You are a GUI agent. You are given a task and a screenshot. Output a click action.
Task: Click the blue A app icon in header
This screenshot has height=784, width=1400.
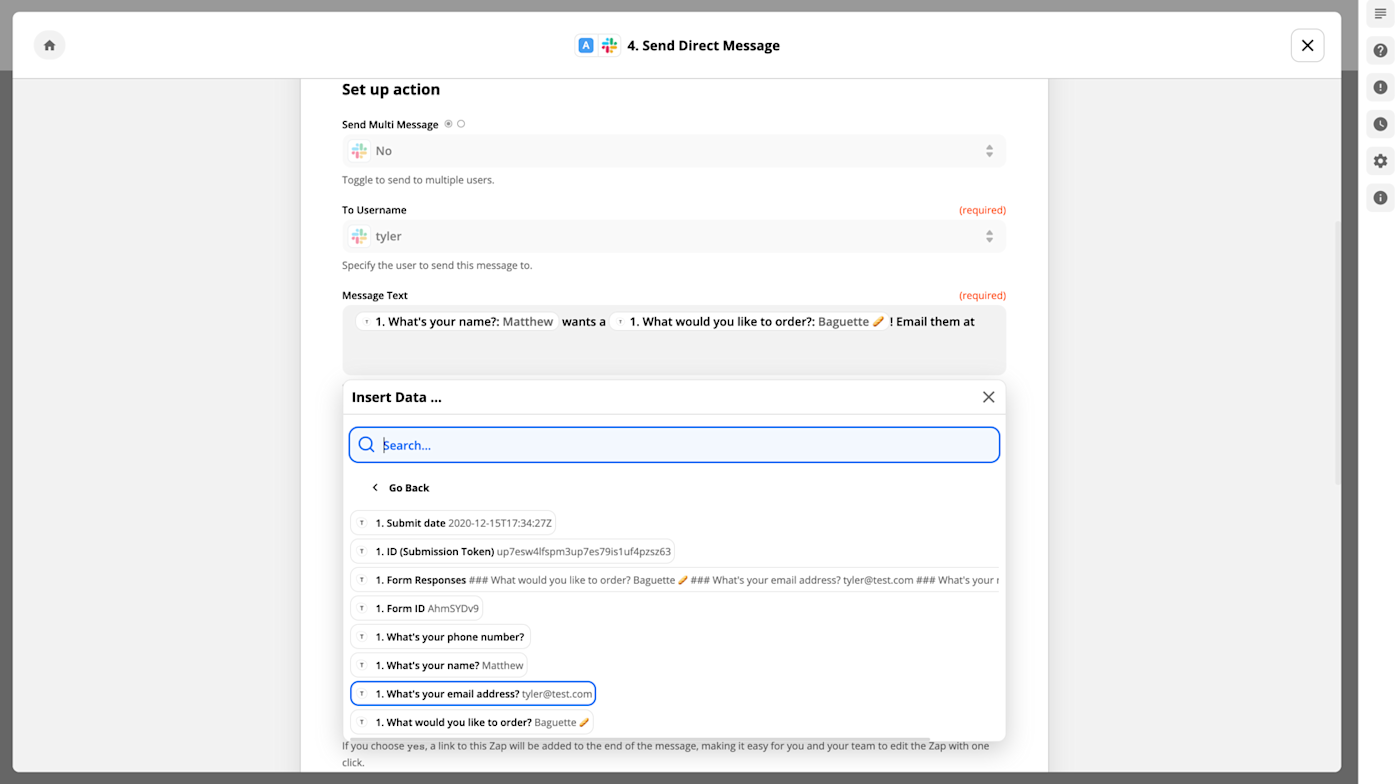pyautogui.click(x=586, y=45)
